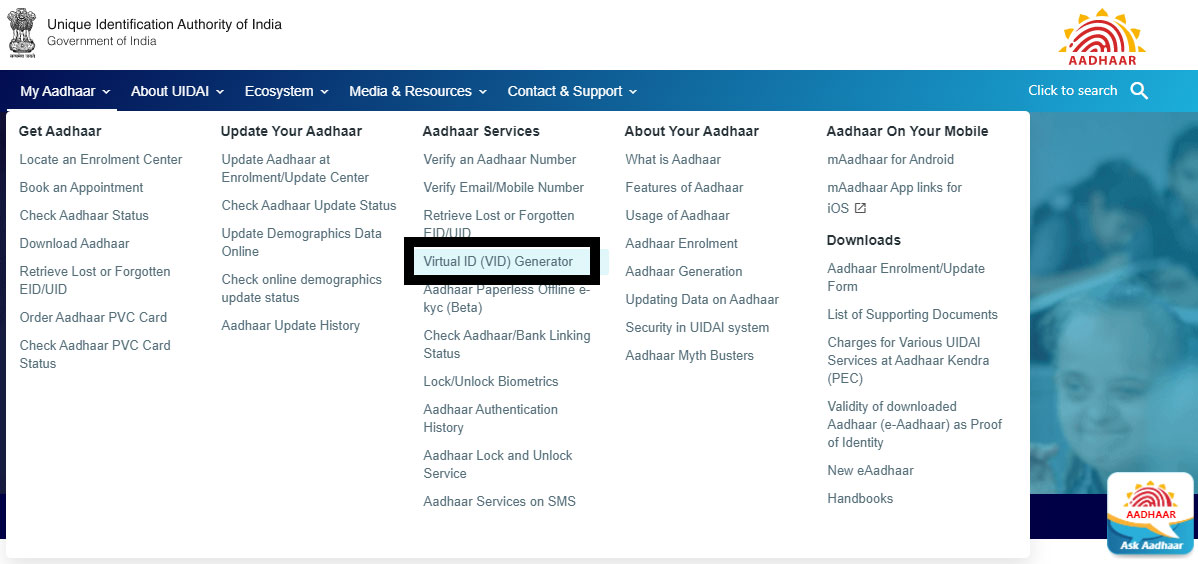This screenshot has width=1198, height=564.
Task: Expand the Contact & Support dropdown
Action: 572,91
